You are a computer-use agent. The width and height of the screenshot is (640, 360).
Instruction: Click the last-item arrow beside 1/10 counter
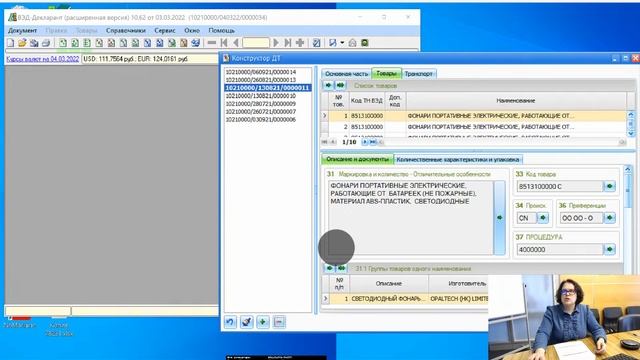click(x=373, y=142)
